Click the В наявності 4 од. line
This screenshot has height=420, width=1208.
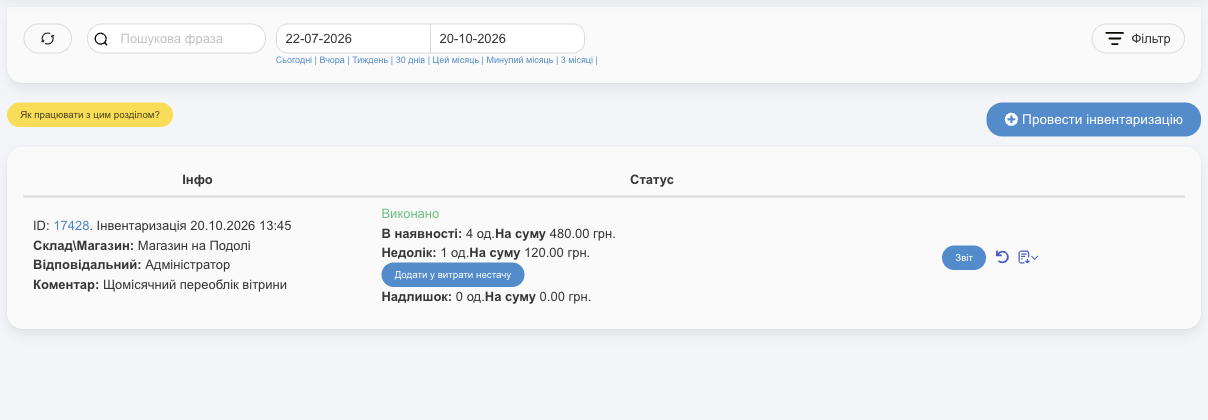click(498, 234)
